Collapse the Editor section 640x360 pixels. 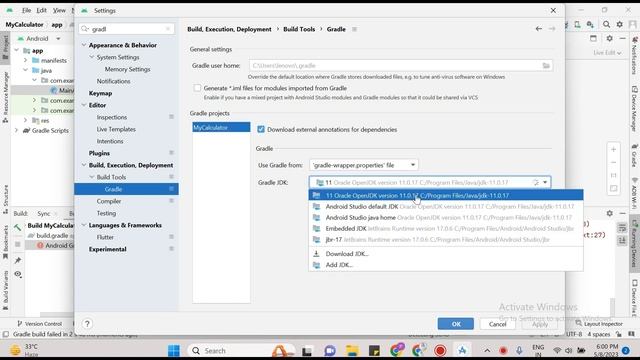pyautogui.click(x=84, y=105)
